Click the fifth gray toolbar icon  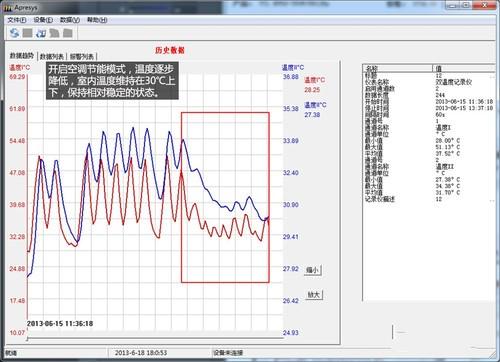click(68, 33)
